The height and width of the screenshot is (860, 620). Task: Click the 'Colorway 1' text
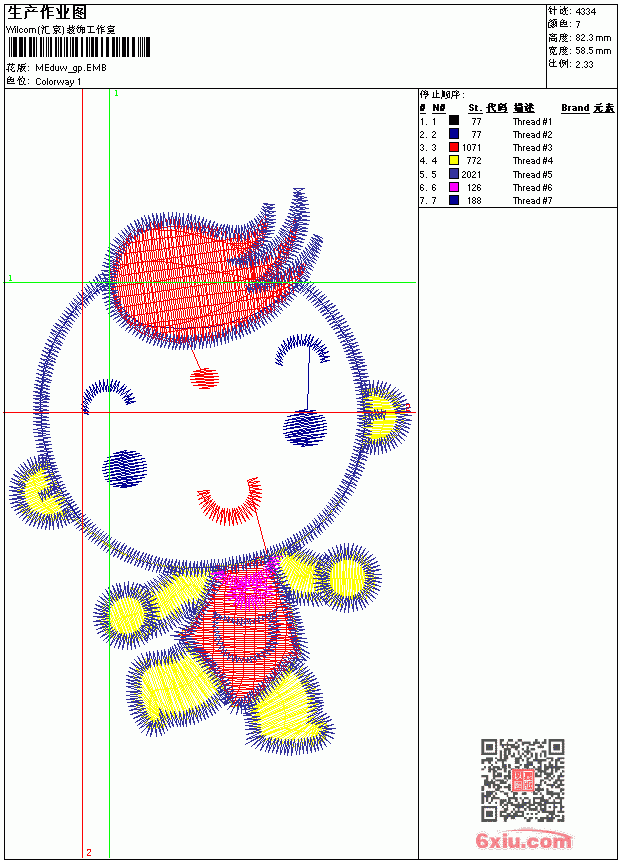58,82
